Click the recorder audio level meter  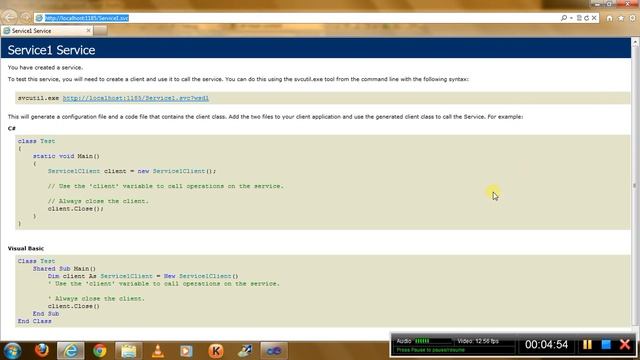point(433,341)
